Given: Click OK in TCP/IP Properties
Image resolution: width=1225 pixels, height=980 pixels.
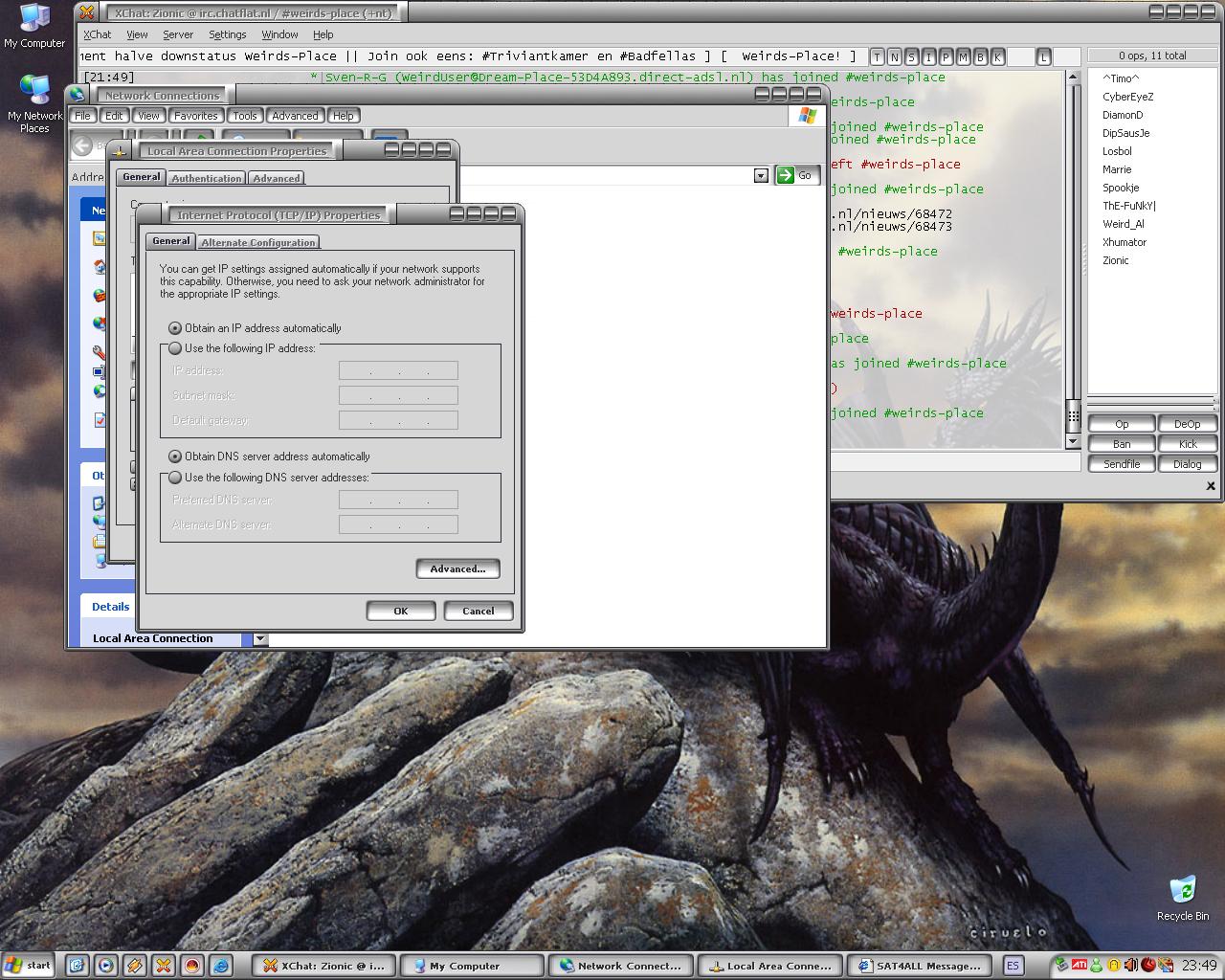Looking at the screenshot, I should 401,611.
